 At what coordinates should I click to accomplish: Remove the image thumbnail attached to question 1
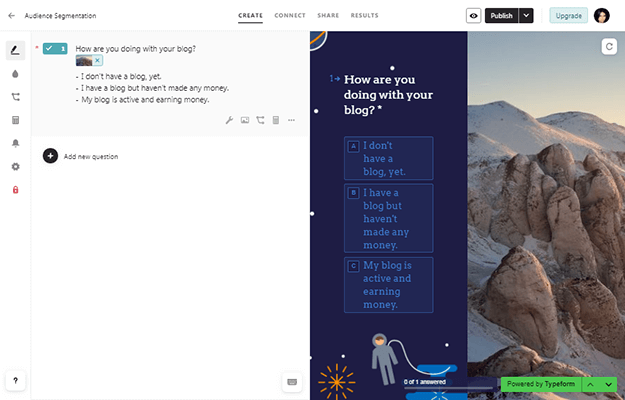click(98, 61)
